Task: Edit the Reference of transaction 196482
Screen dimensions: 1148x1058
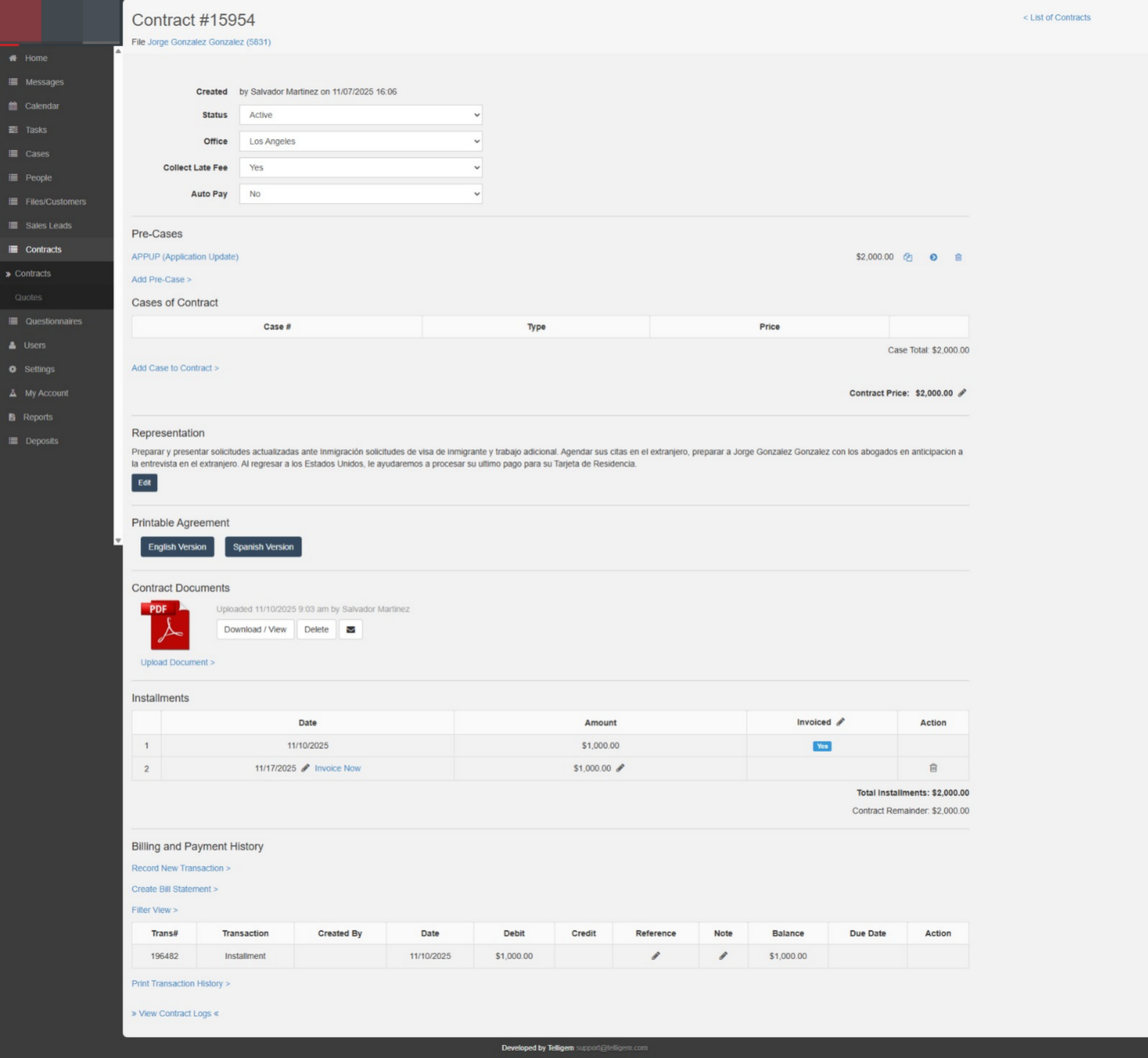Action: [x=655, y=956]
